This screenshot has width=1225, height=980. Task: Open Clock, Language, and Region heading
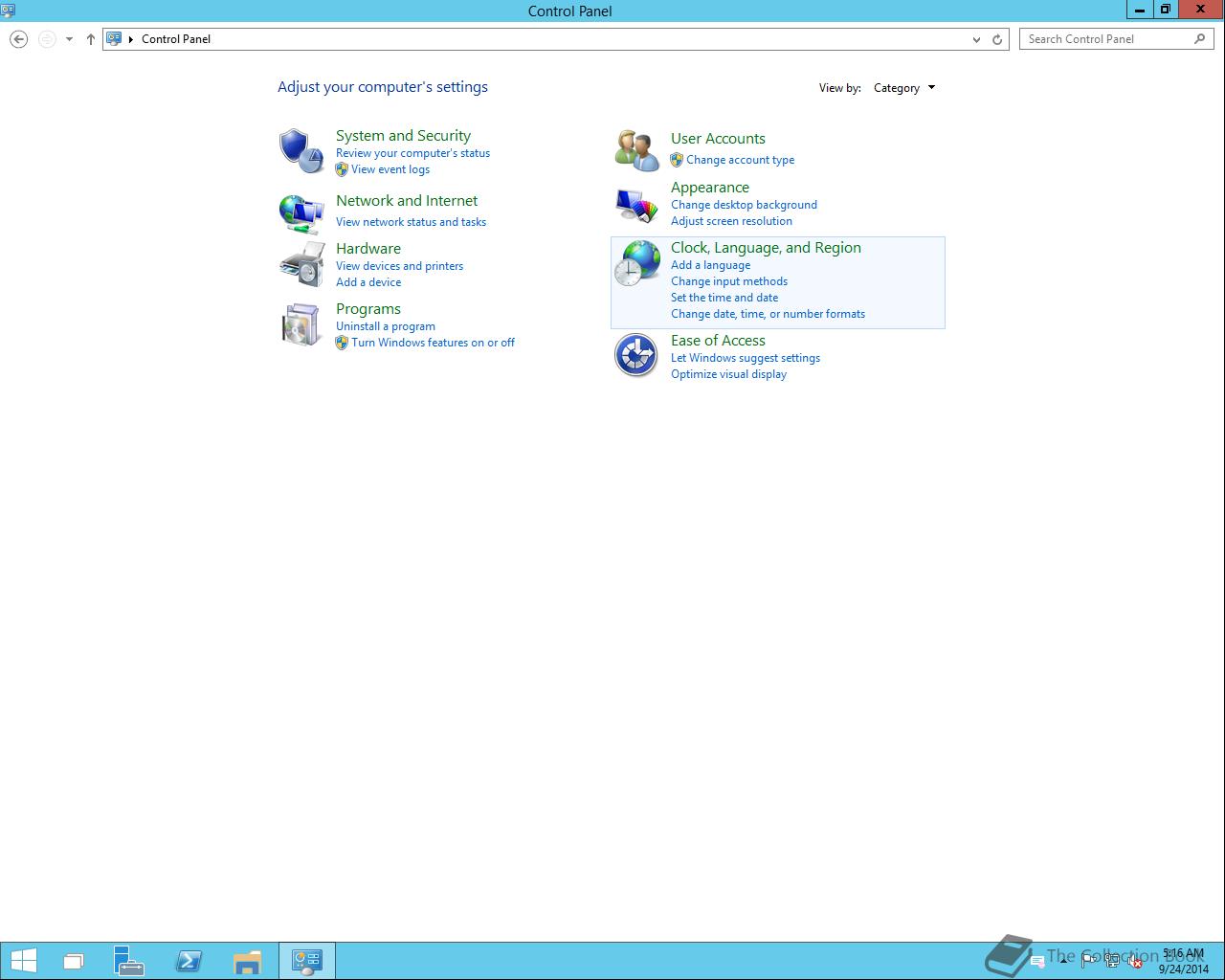(x=766, y=248)
